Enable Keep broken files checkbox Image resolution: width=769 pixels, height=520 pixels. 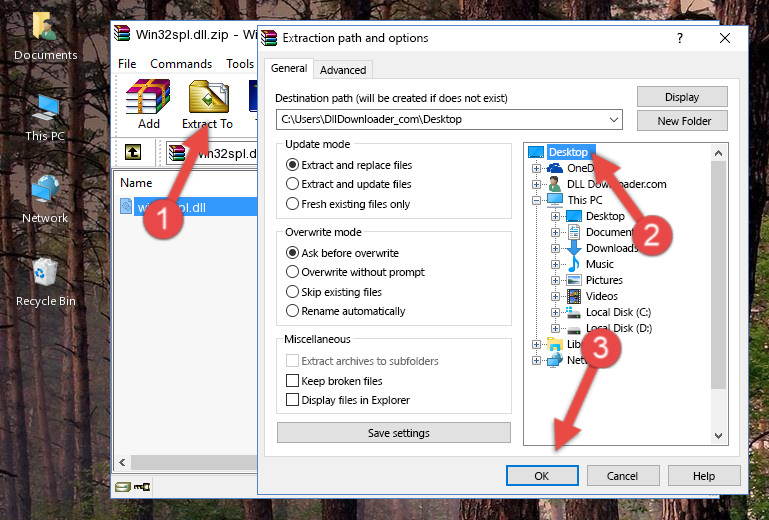(292, 381)
